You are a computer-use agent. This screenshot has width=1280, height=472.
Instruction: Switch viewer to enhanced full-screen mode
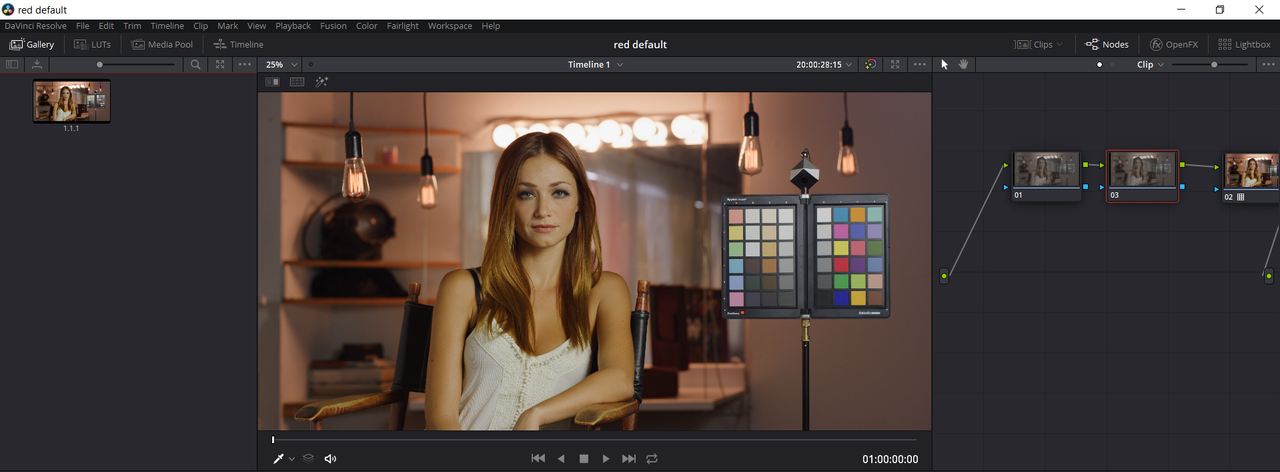(895, 64)
